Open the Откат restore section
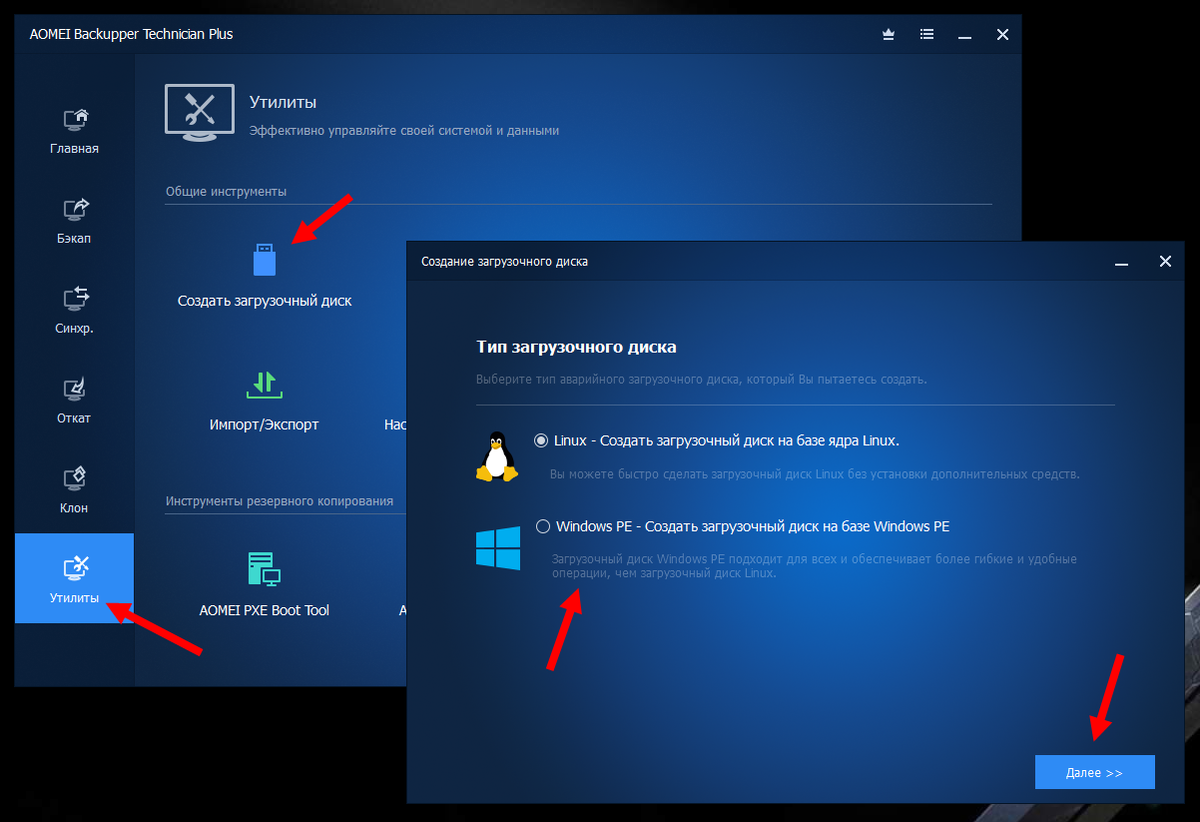 pyautogui.click(x=74, y=402)
